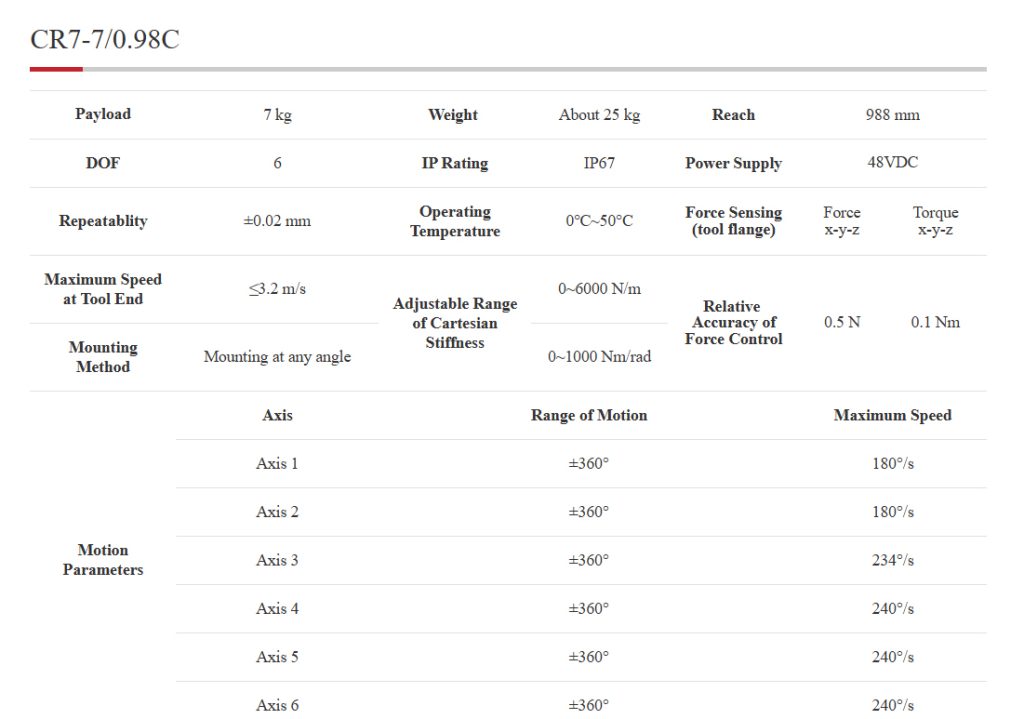Select the IP Rating label
This screenshot has width=1024, height=719.
coord(455,163)
